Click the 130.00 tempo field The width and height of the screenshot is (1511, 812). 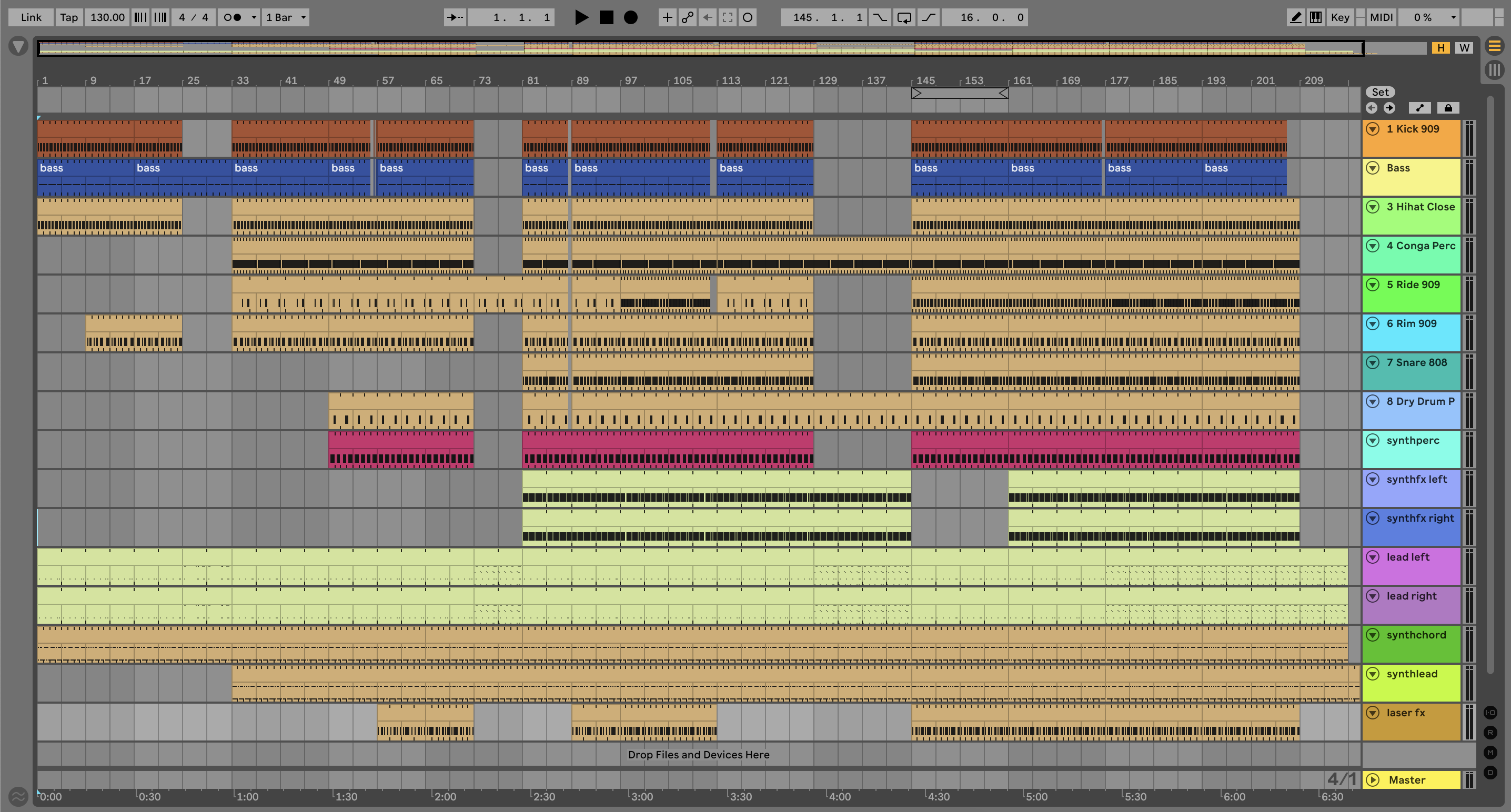(107, 17)
